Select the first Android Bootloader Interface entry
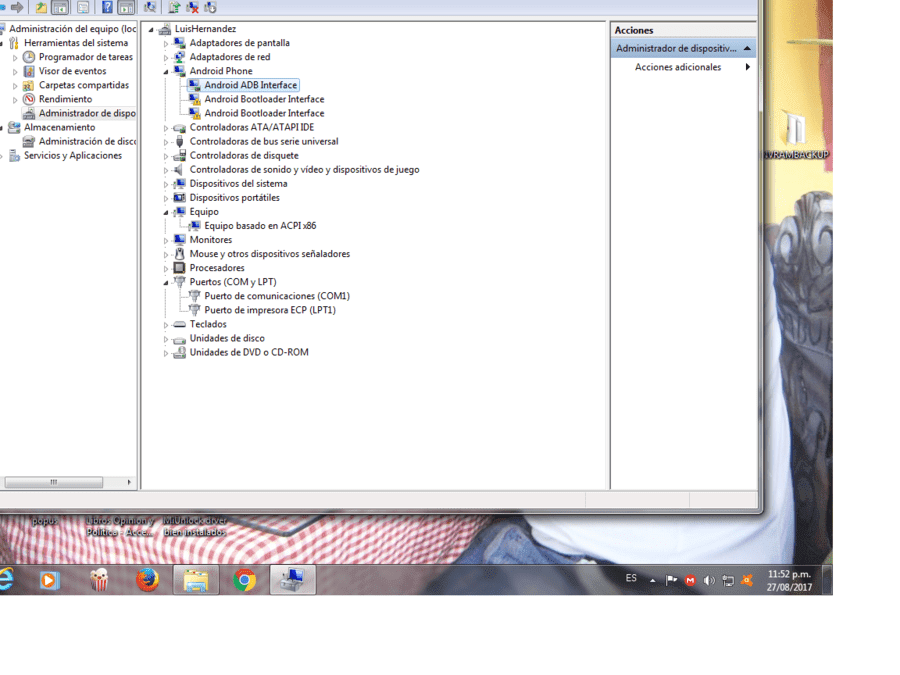Viewport: 900px width, 675px height. point(264,99)
